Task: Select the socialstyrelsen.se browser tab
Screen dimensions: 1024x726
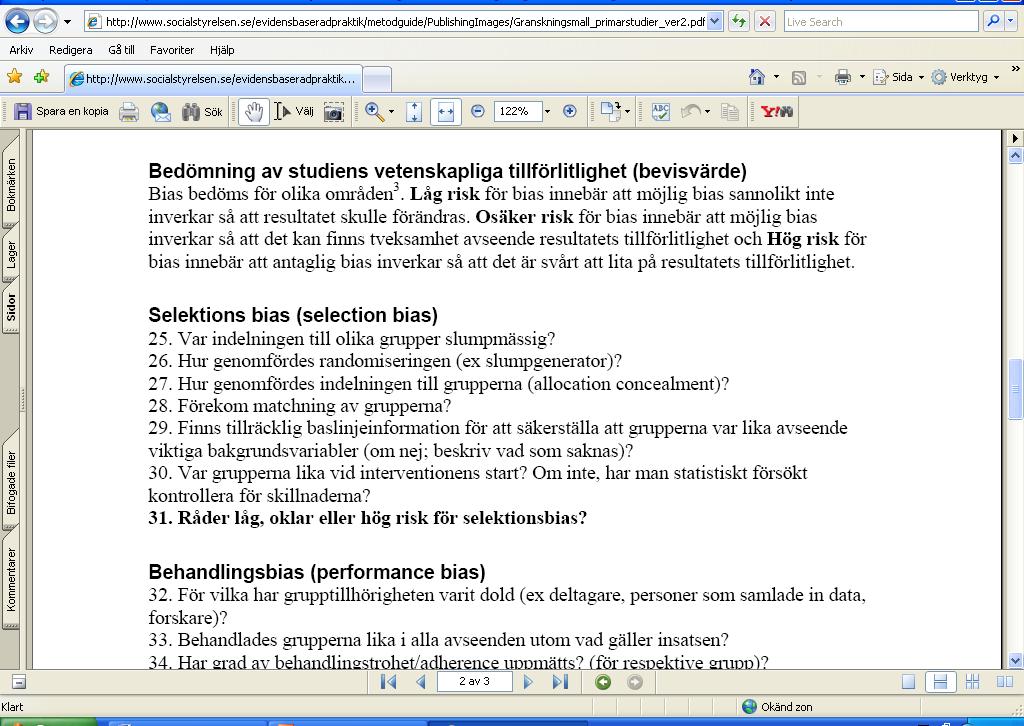Action: (x=213, y=78)
